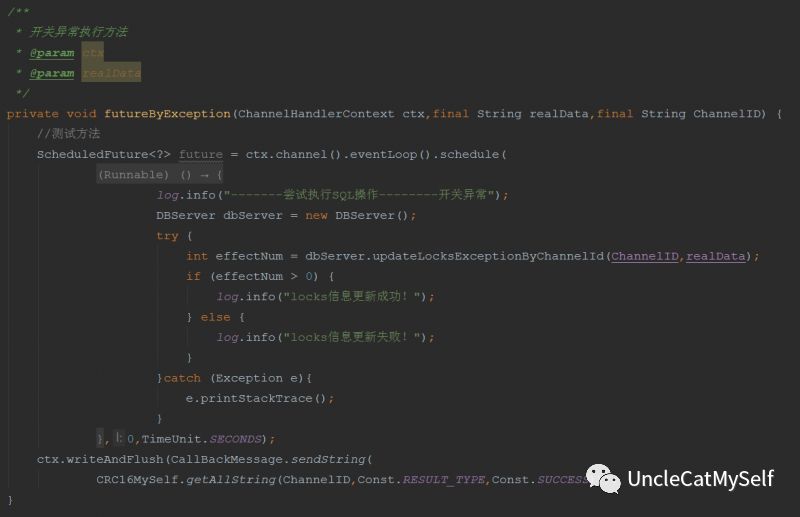Image resolution: width=800 pixels, height=517 pixels.
Task: Click the try keyword
Action: (167, 236)
